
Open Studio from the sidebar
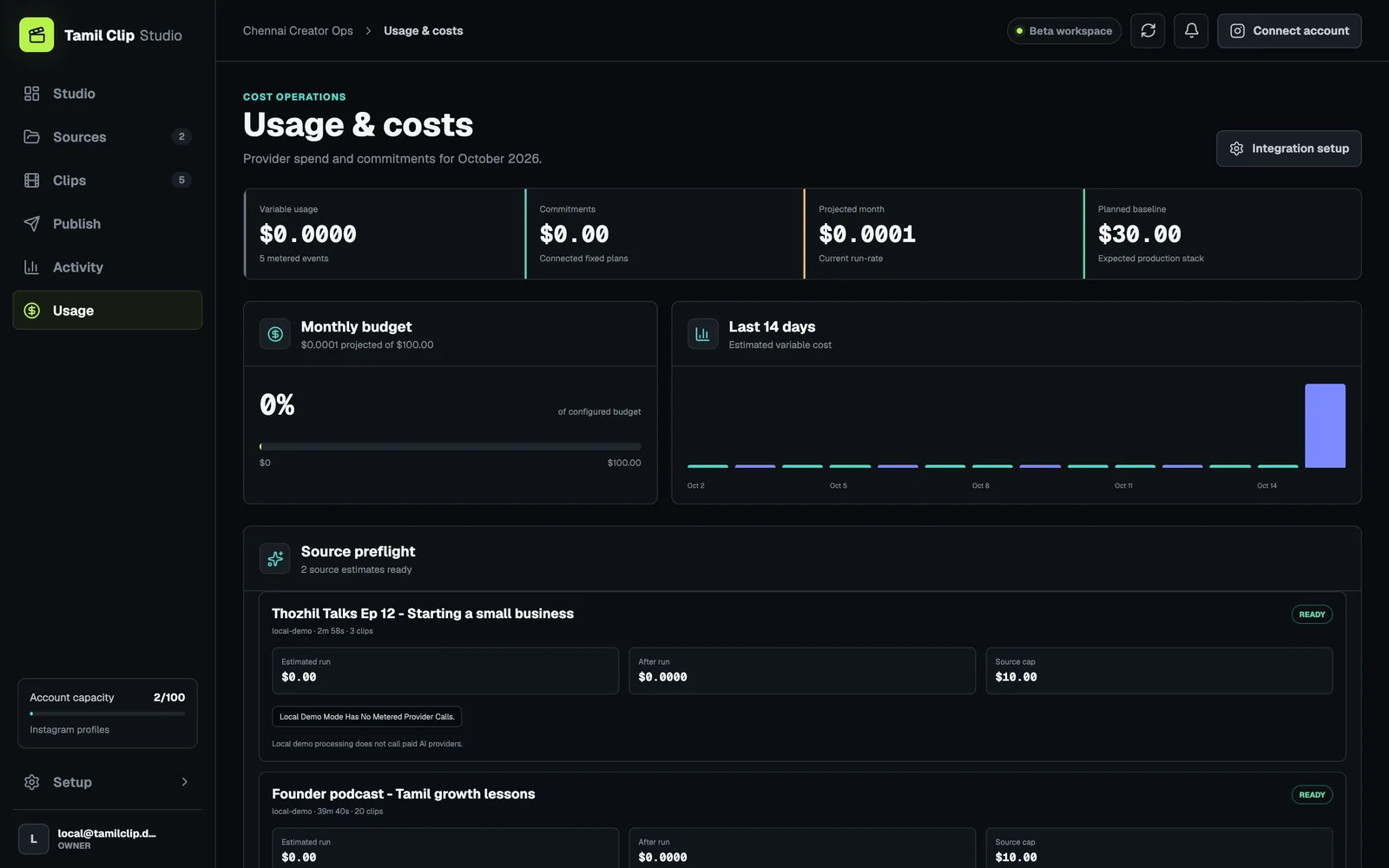click(107, 94)
